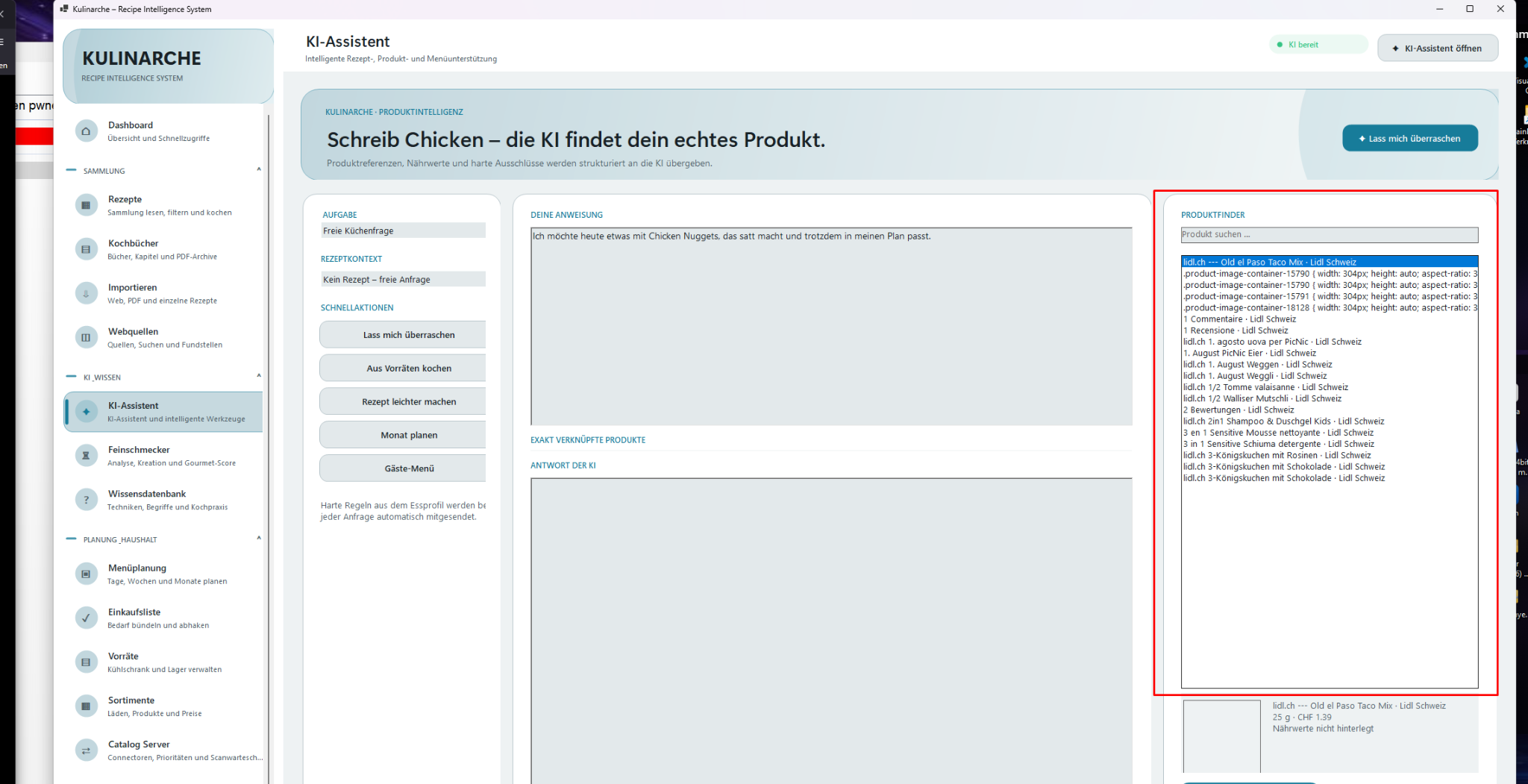The image size is (1528, 784).
Task: Collapse the SAMMLUNG section
Action: point(259,170)
